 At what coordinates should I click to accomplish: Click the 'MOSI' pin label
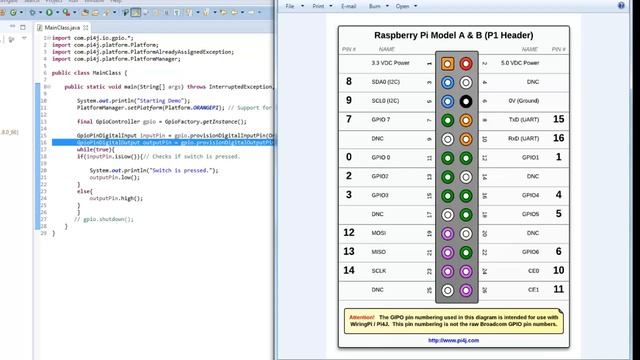pos(378,233)
